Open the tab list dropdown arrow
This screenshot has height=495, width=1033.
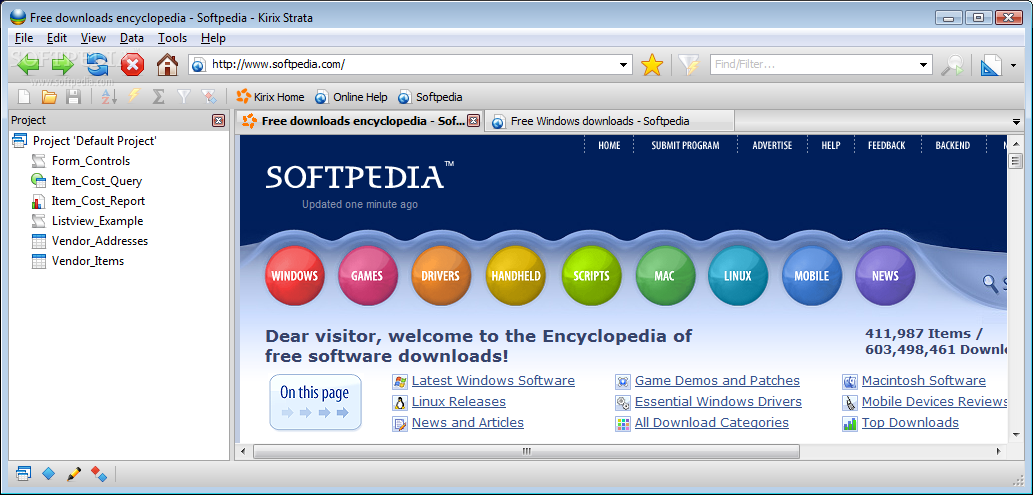pyautogui.click(x=1017, y=122)
